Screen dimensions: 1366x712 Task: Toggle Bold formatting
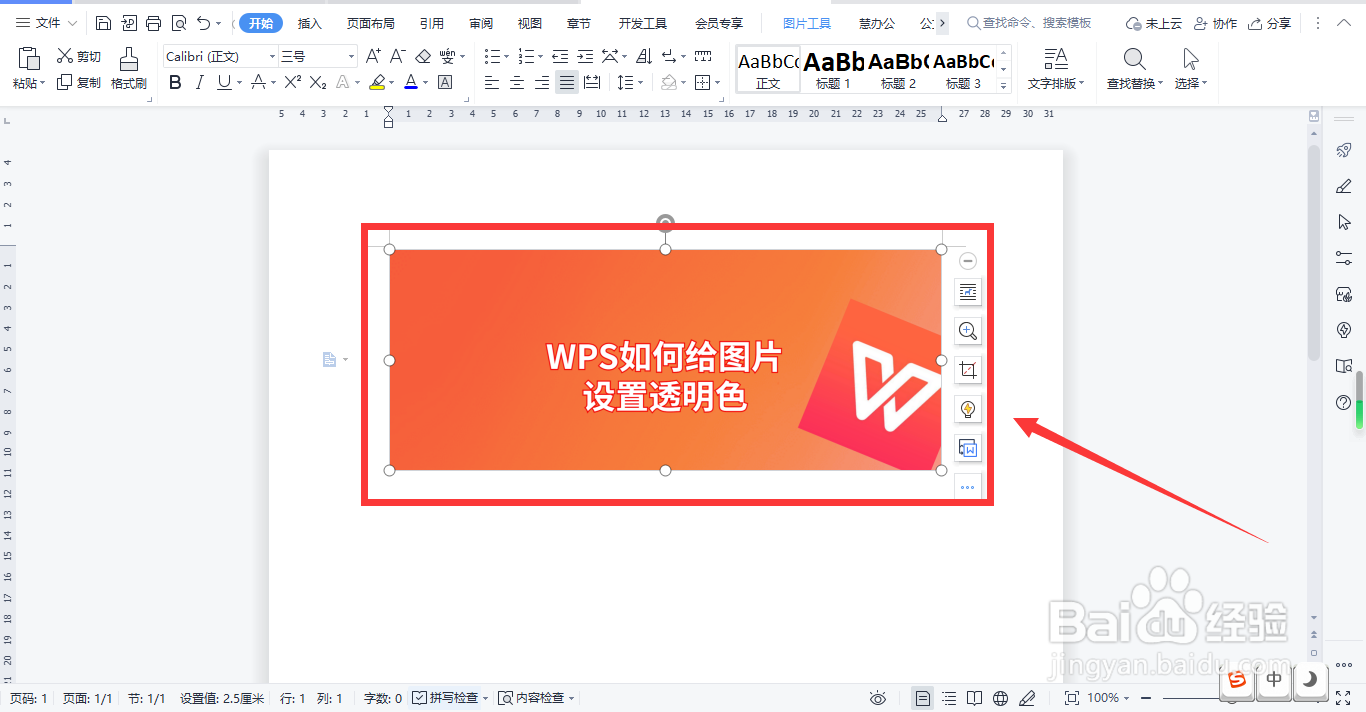pyautogui.click(x=175, y=82)
